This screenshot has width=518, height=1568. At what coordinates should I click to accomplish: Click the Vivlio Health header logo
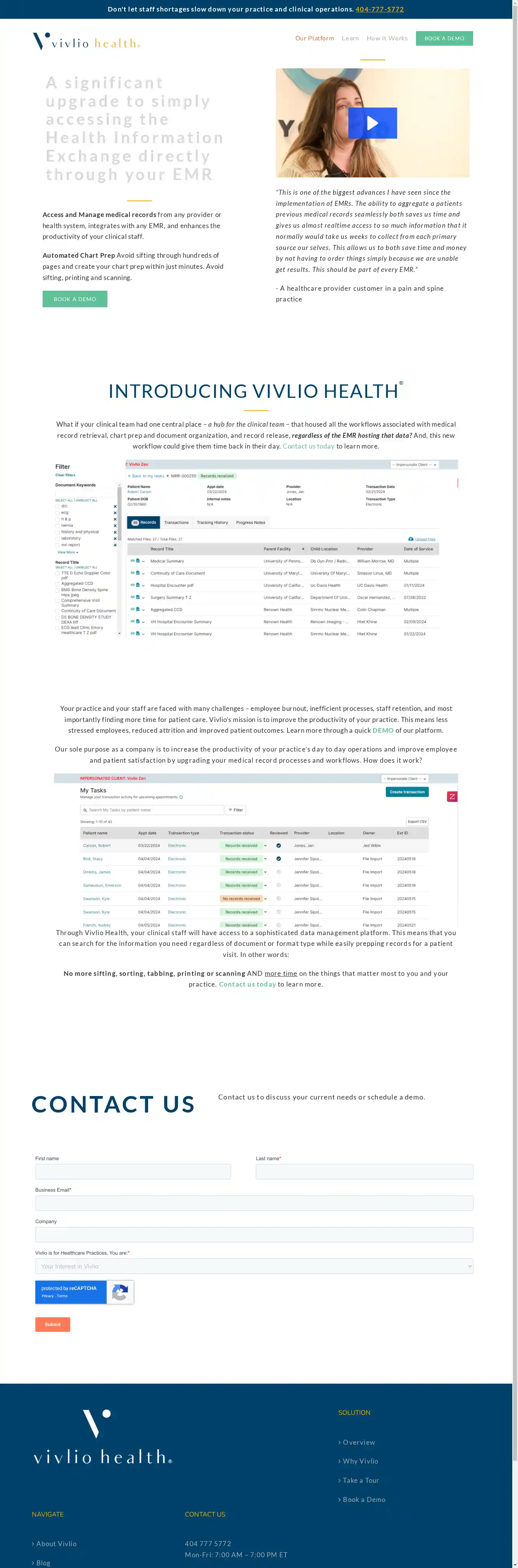pos(86,41)
